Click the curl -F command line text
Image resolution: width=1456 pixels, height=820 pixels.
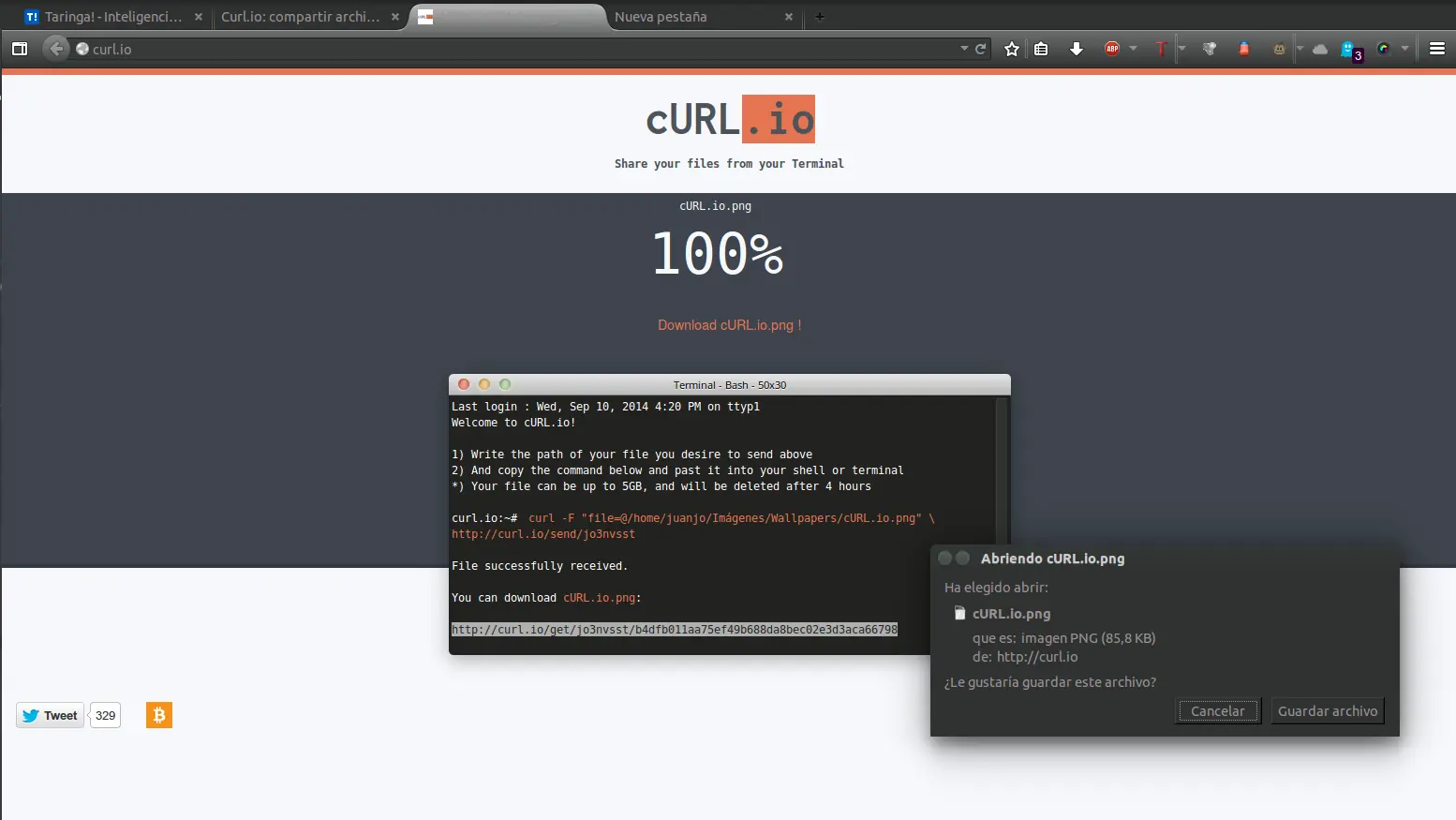tap(732, 518)
